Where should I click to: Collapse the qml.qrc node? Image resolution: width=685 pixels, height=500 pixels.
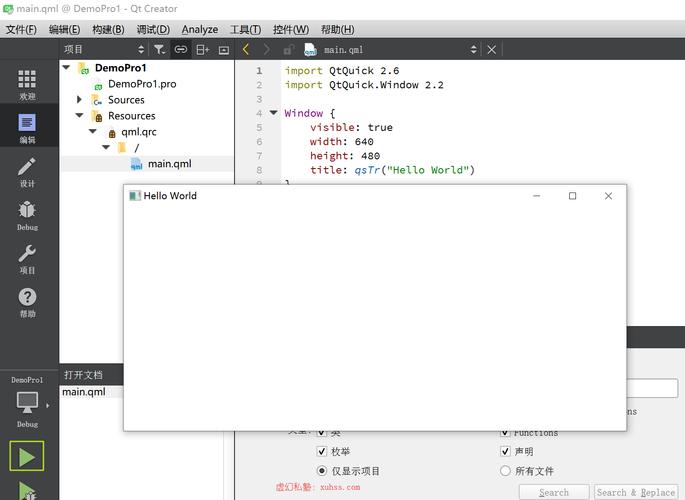pyautogui.click(x=93, y=131)
